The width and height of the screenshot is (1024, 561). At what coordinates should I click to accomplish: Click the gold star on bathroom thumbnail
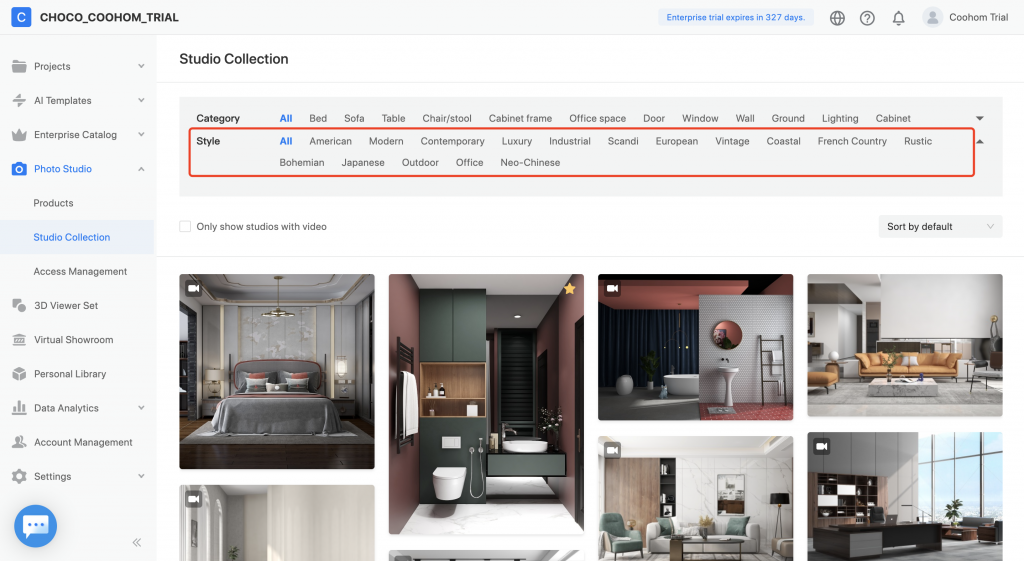pos(569,289)
